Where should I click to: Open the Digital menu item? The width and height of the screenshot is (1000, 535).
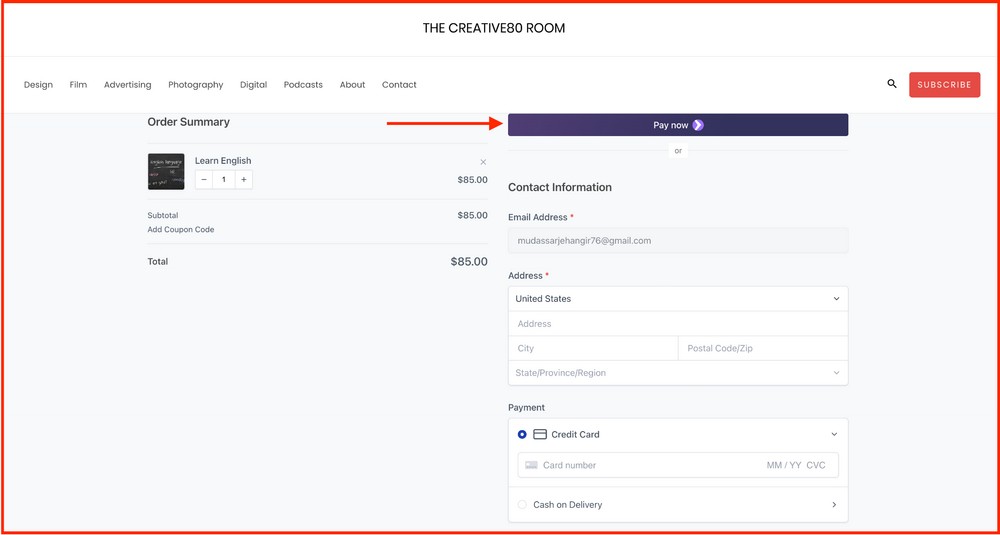pos(253,85)
